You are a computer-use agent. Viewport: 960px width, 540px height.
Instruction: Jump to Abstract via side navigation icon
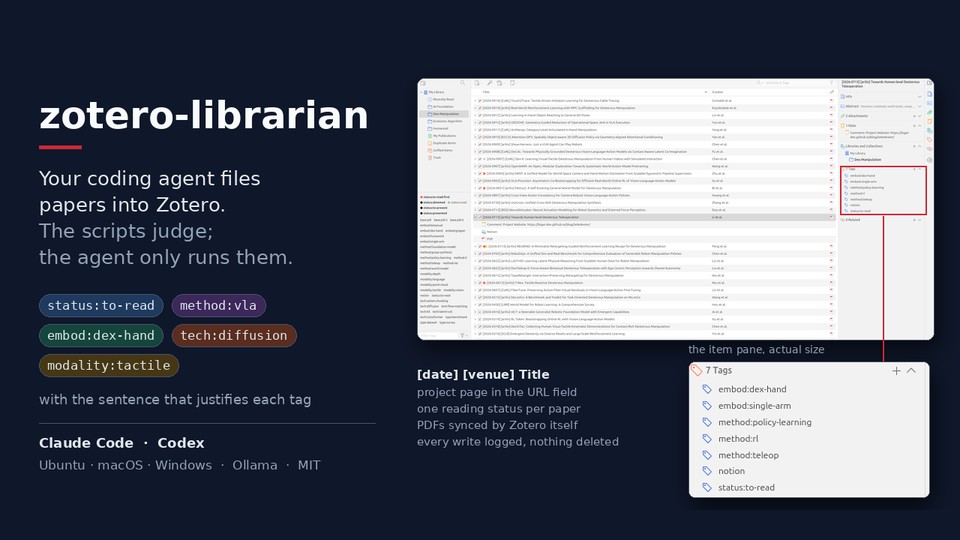(929, 103)
